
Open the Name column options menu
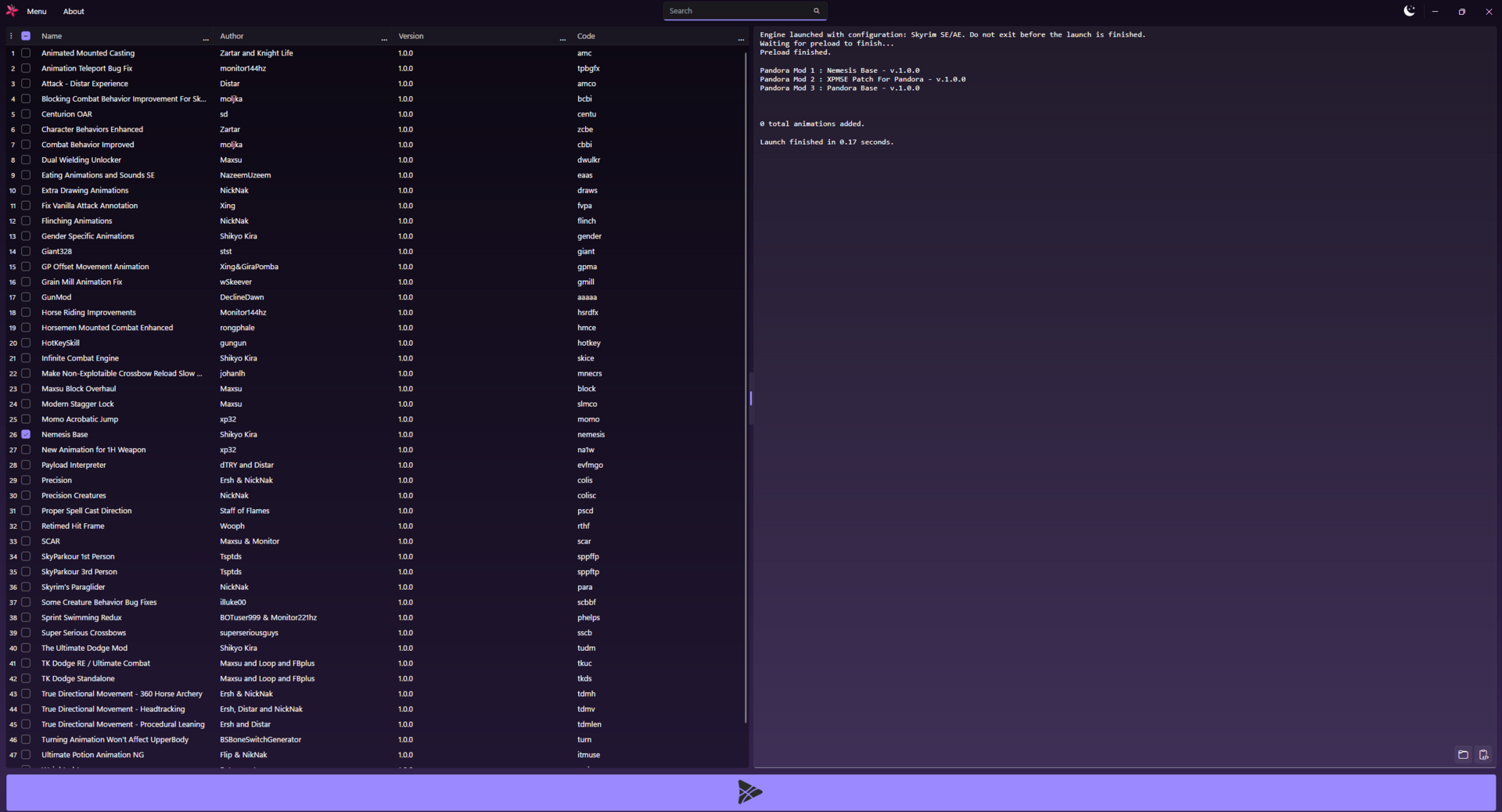point(206,38)
